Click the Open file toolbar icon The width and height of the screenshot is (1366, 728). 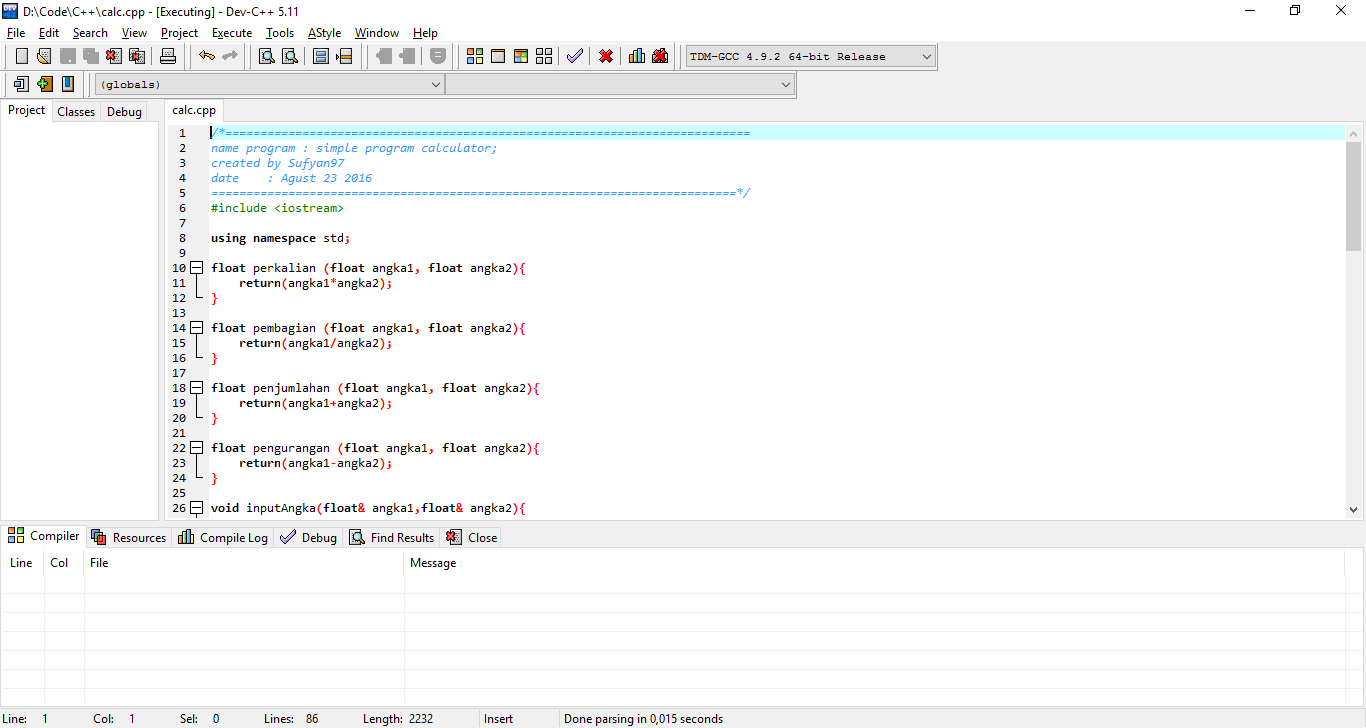tap(44, 56)
